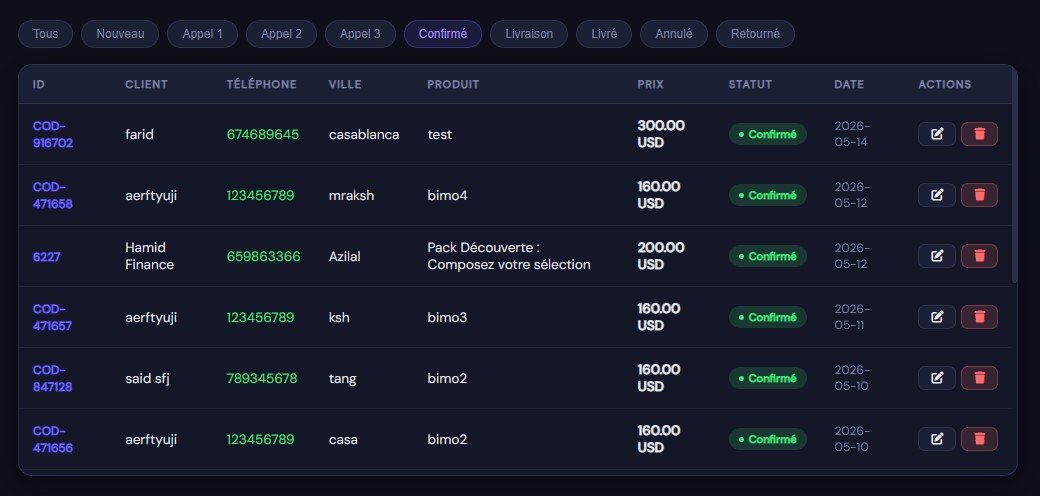Click Confirmé badge in bimo4 row
The image size is (1040, 496).
click(x=768, y=195)
